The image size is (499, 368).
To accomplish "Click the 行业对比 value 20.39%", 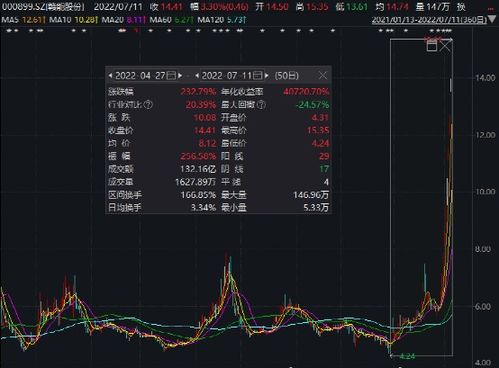I will click(201, 105).
